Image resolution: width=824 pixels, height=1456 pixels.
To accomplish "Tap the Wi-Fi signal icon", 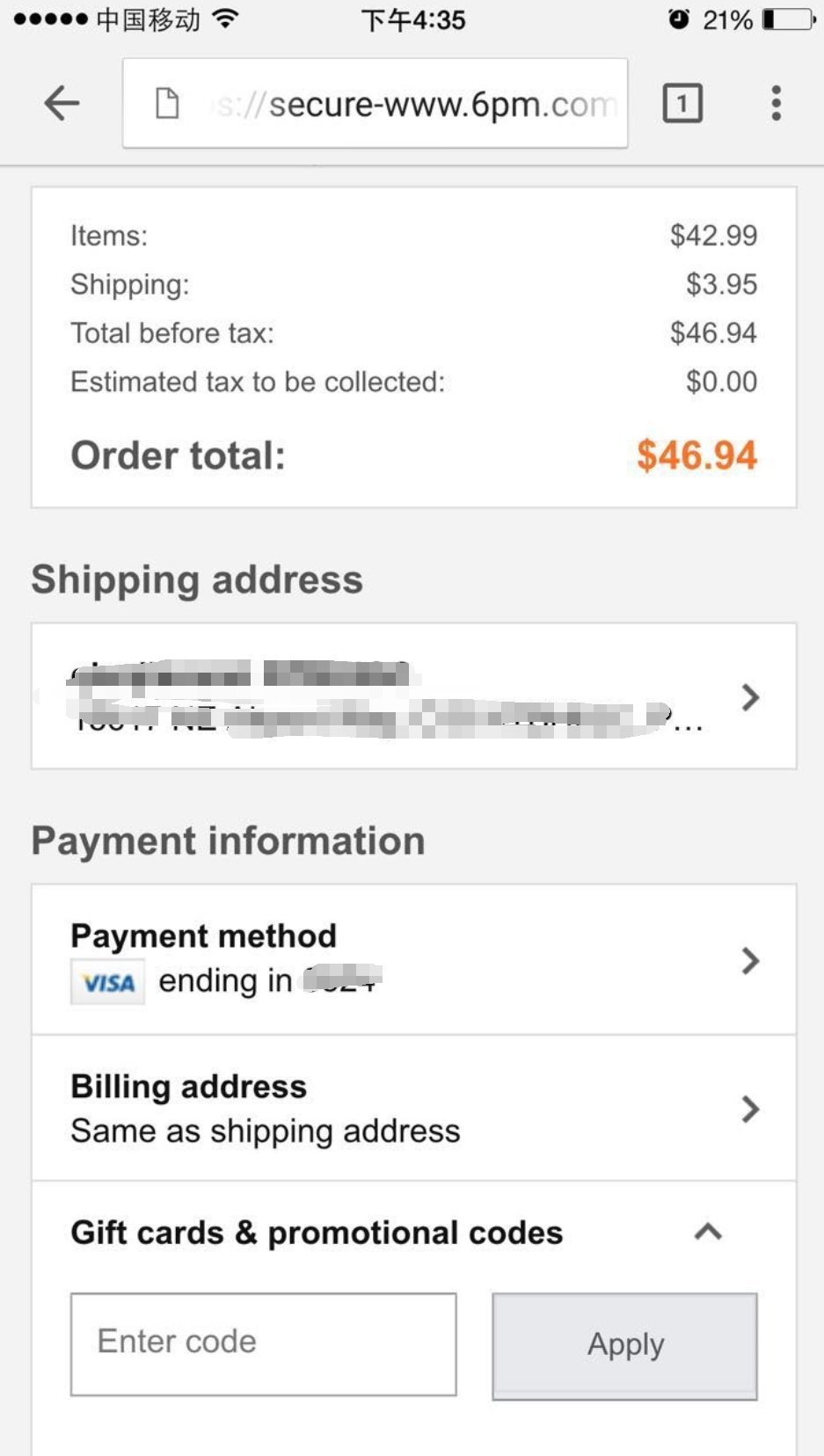I will pos(227,19).
